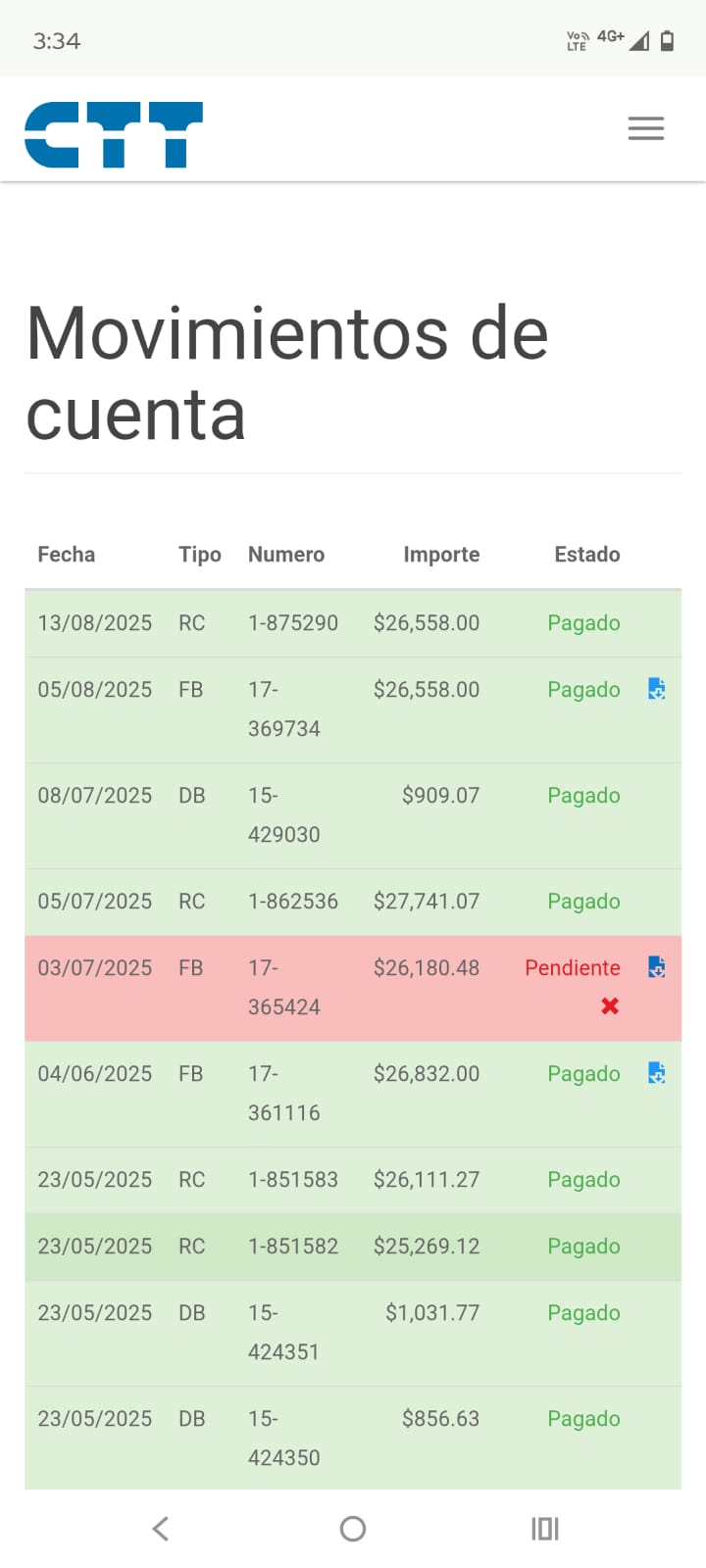
Task: Open the Android recent apps view
Action: coord(544,1529)
